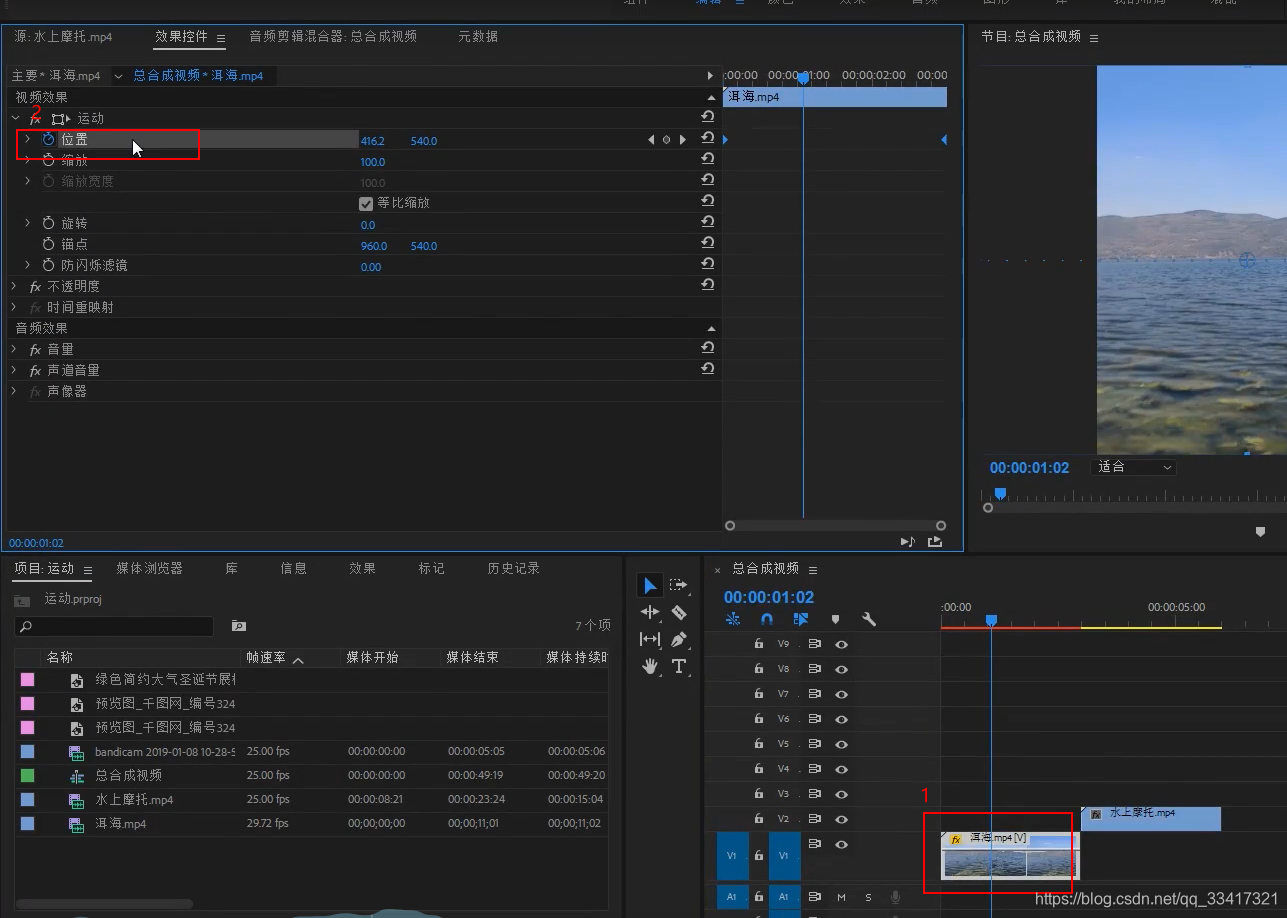Reset the 不透明度 effect

[707, 285]
